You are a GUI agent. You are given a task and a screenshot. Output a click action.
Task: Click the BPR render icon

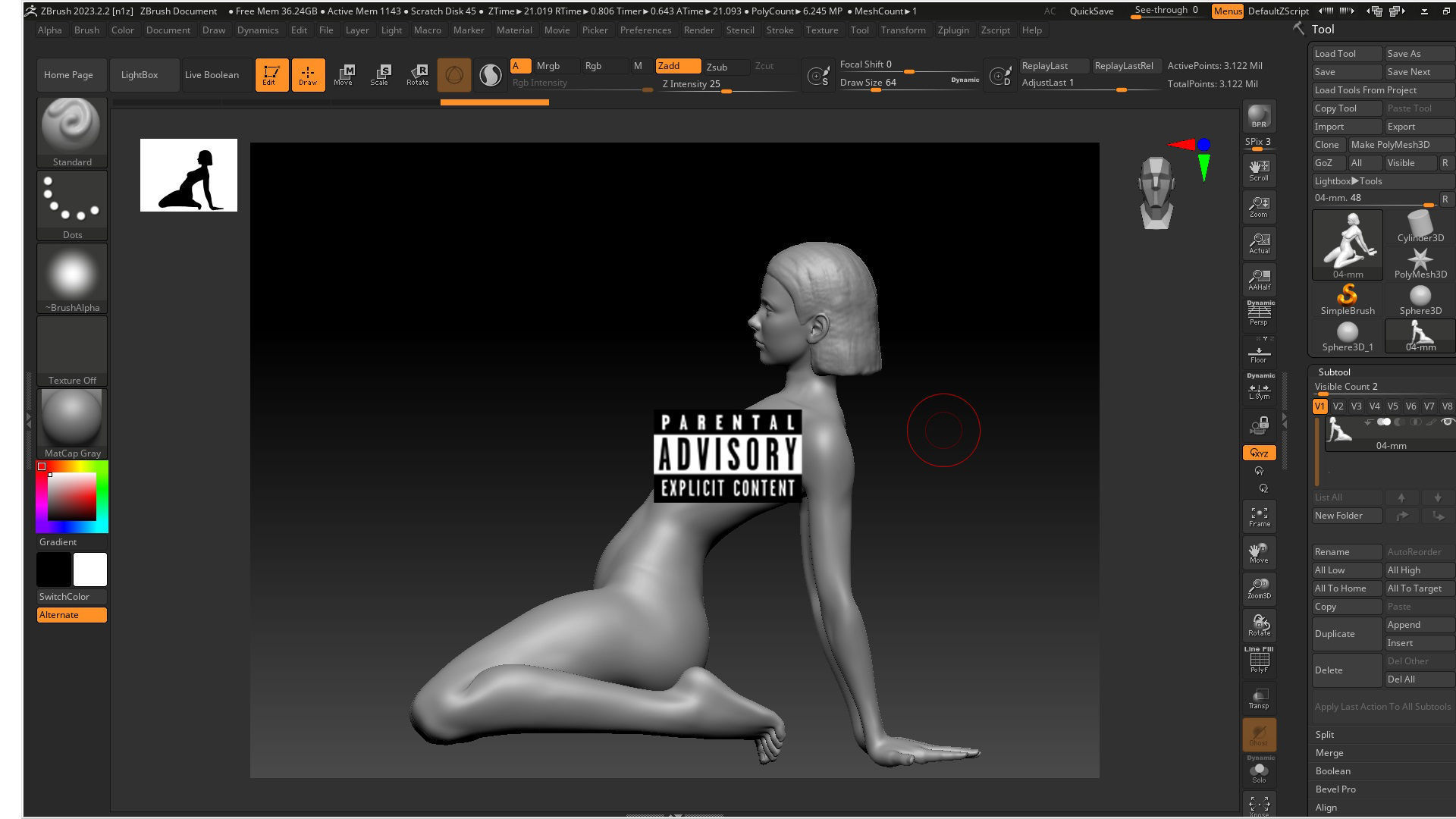click(1259, 116)
